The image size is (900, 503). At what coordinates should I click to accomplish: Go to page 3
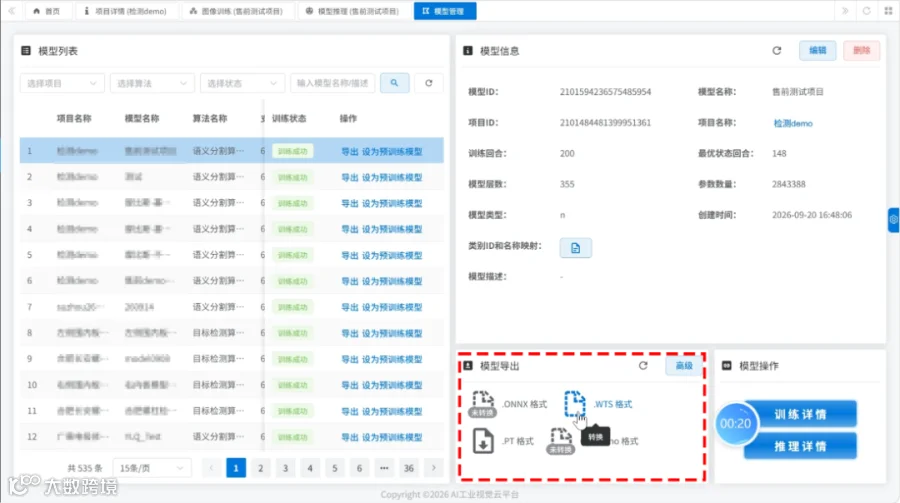coord(285,468)
